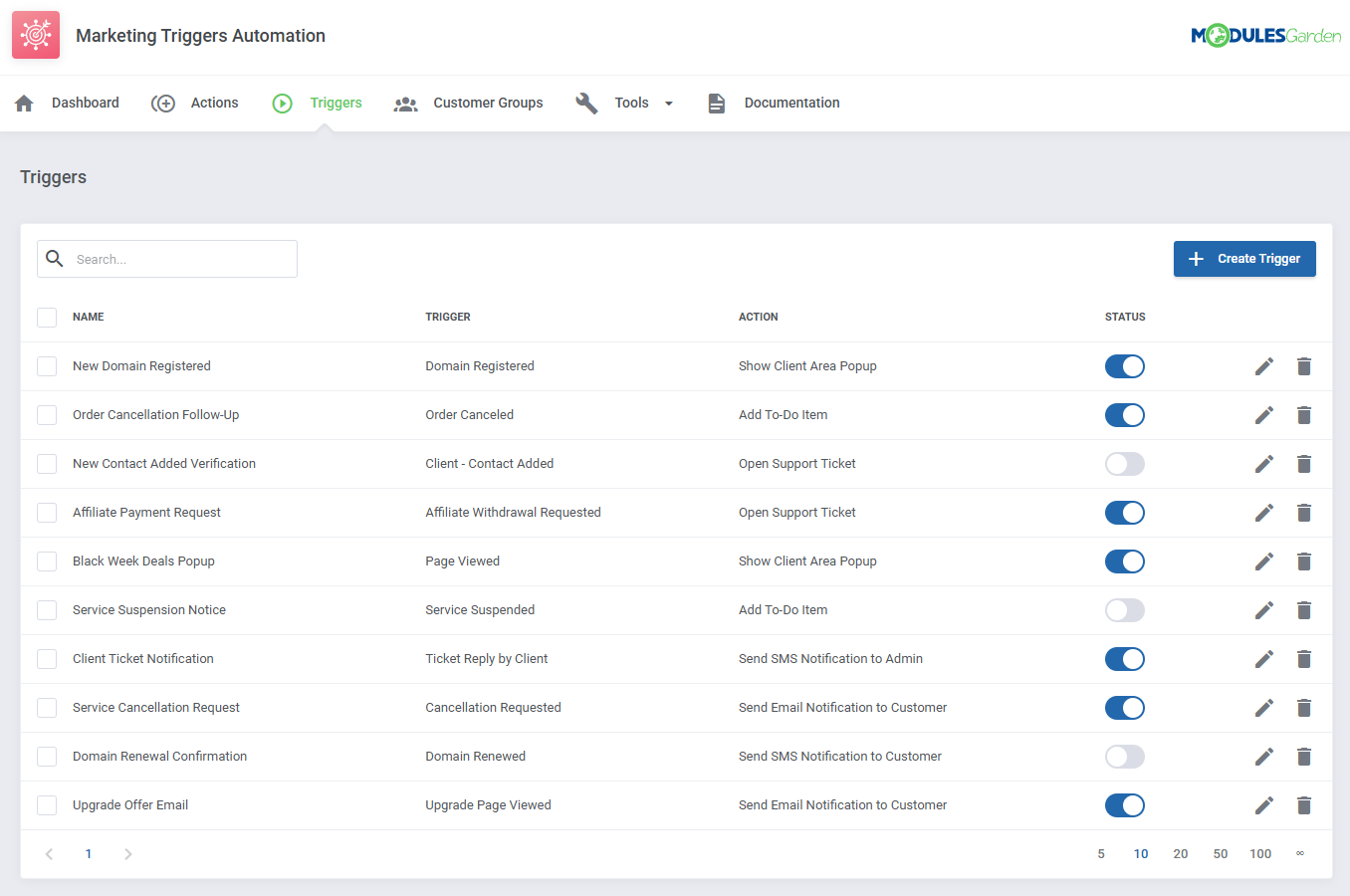
Task: Enable the Service Suspension Notice trigger
Action: tap(1124, 609)
